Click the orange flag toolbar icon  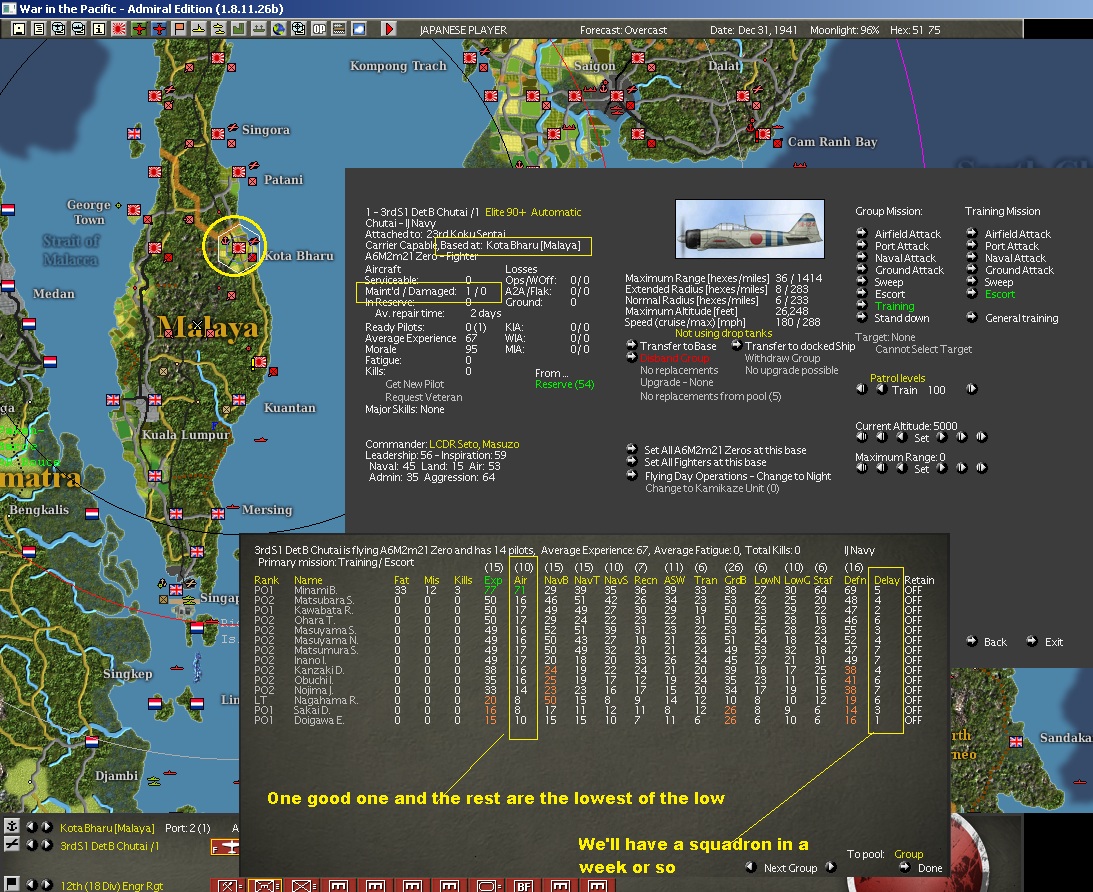179,29
